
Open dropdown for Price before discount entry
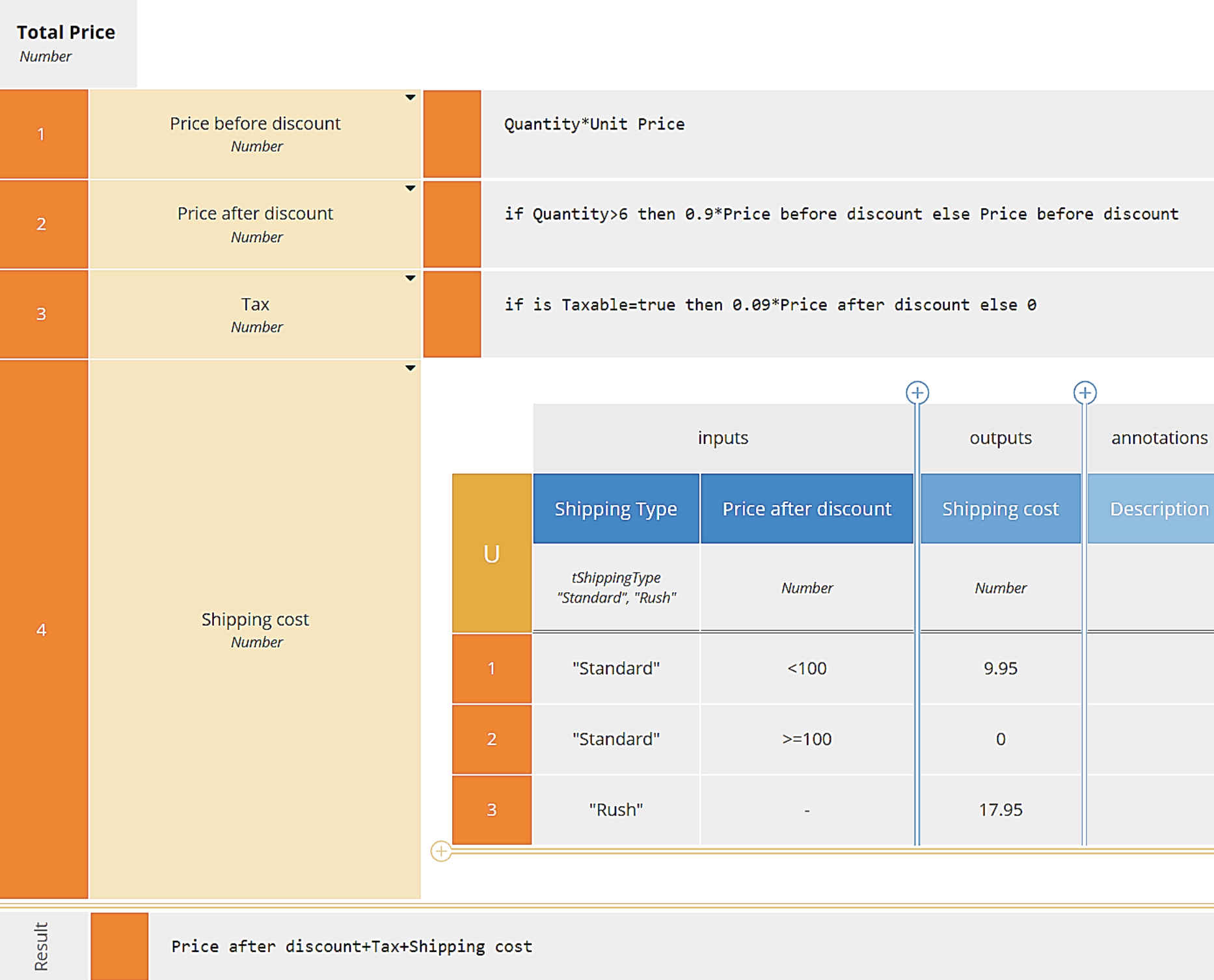click(410, 98)
